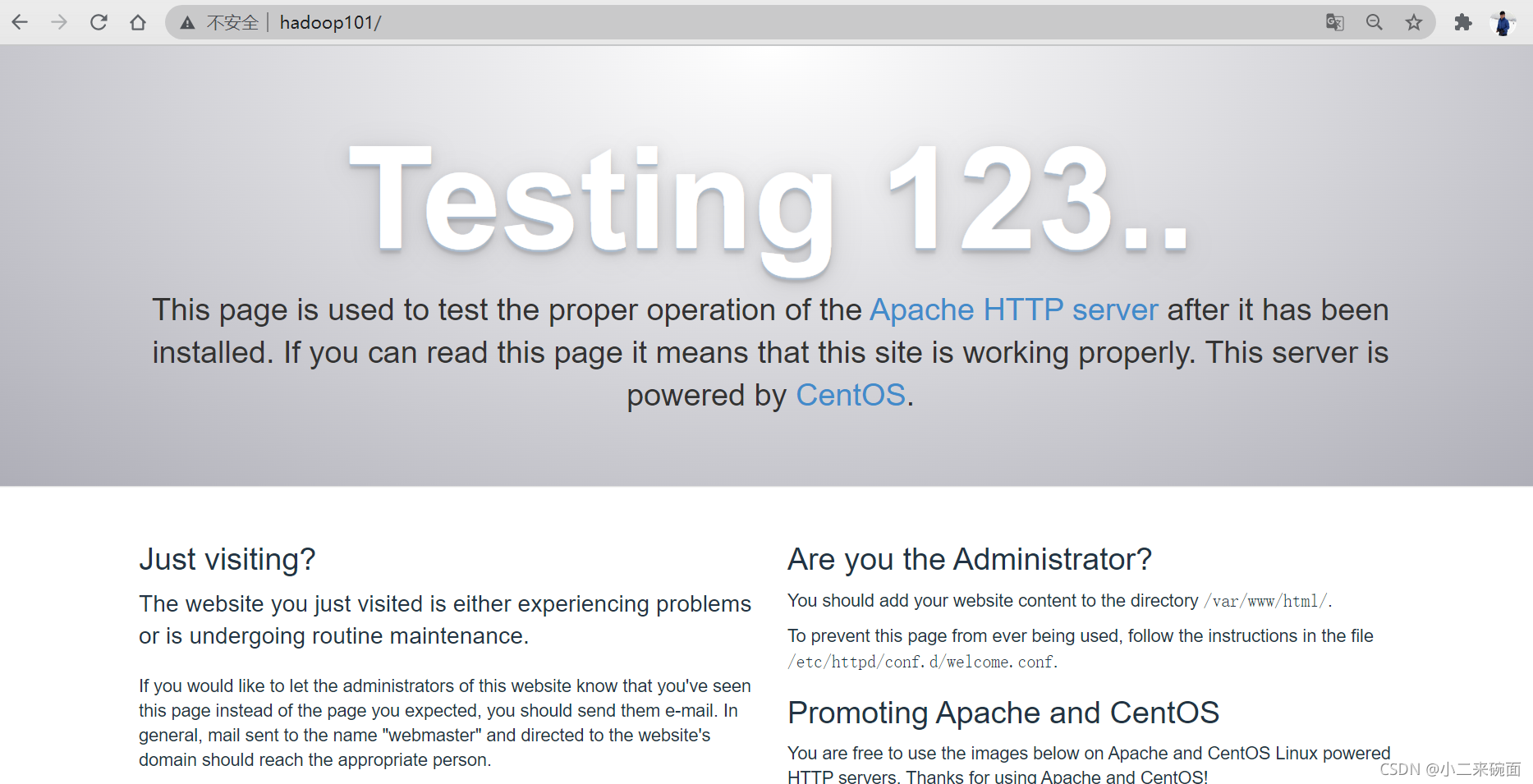This screenshot has width=1533, height=784.
Task: Click the routine maintenance paragraph text
Action: pyautogui.click(x=445, y=620)
